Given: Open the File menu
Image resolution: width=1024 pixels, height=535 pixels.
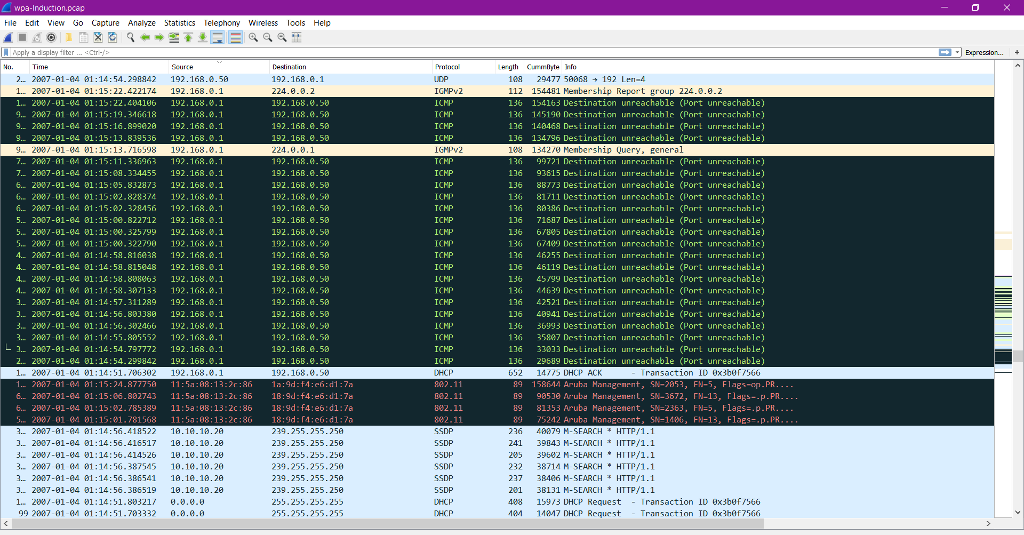Looking at the screenshot, I should pyautogui.click(x=10, y=23).
